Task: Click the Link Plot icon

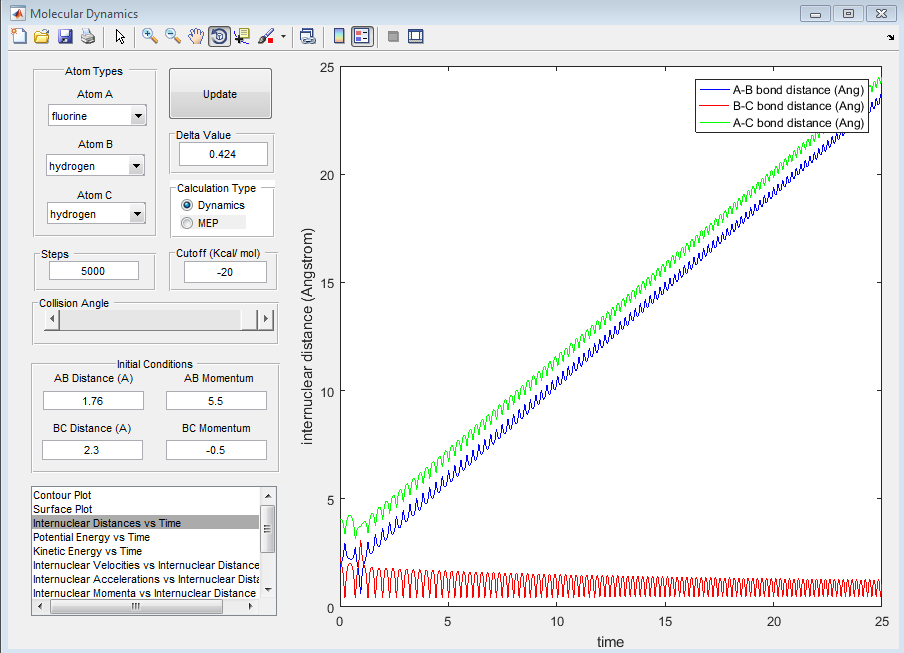Action: click(x=308, y=37)
